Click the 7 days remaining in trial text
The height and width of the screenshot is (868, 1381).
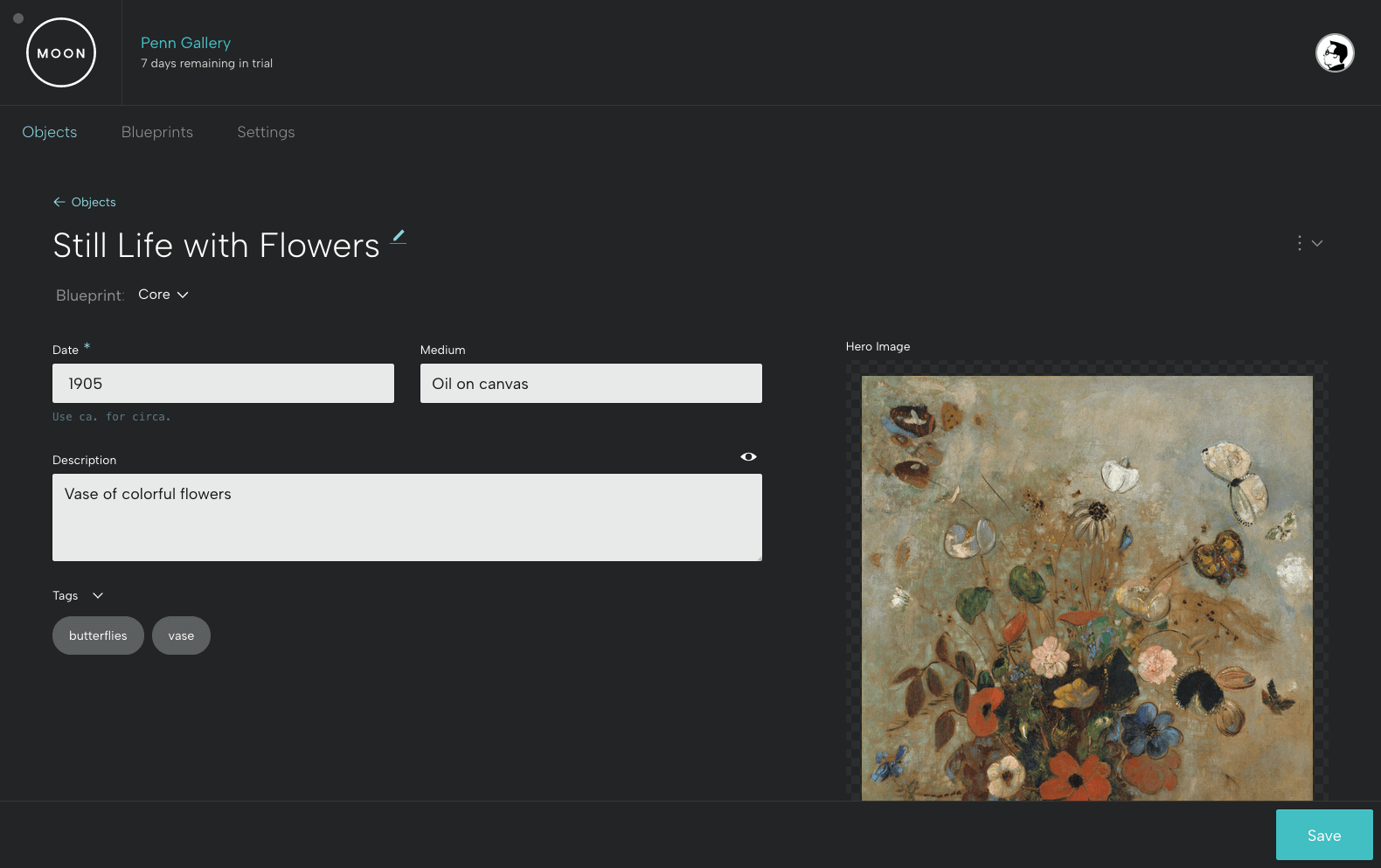[206, 63]
